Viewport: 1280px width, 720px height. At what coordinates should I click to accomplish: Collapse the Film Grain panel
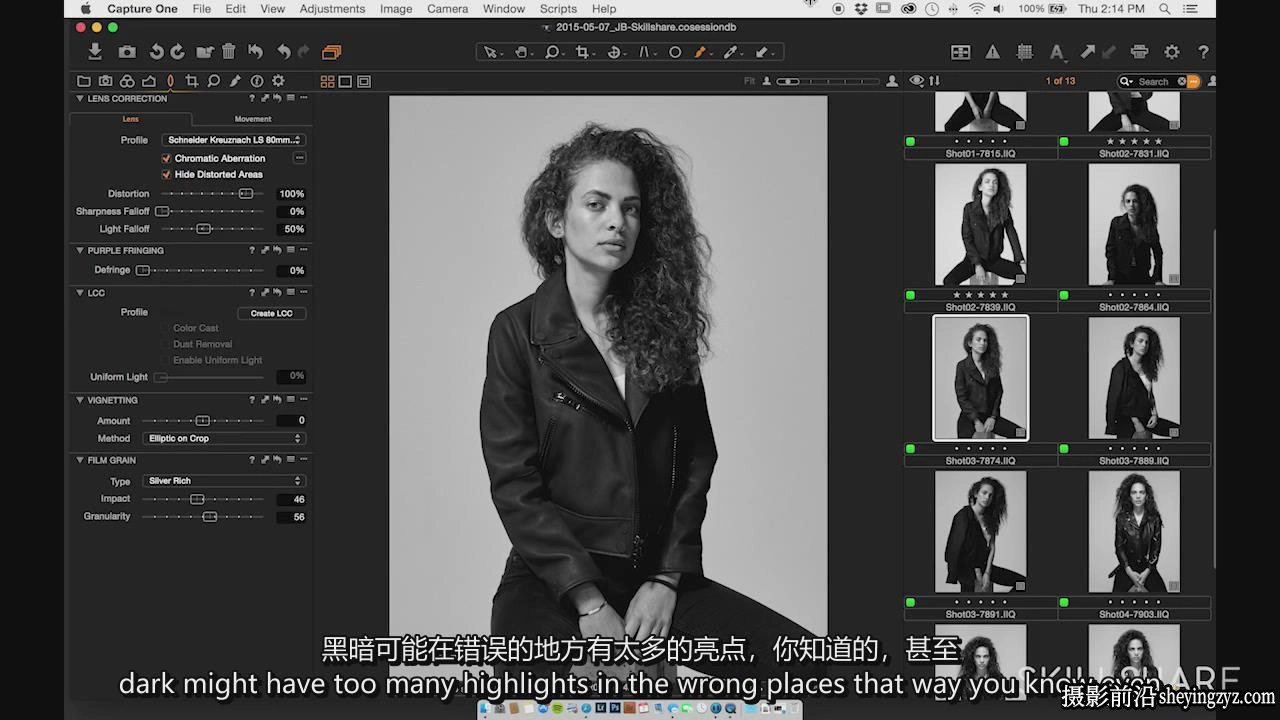pyautogui.click(x=80, y=460)
